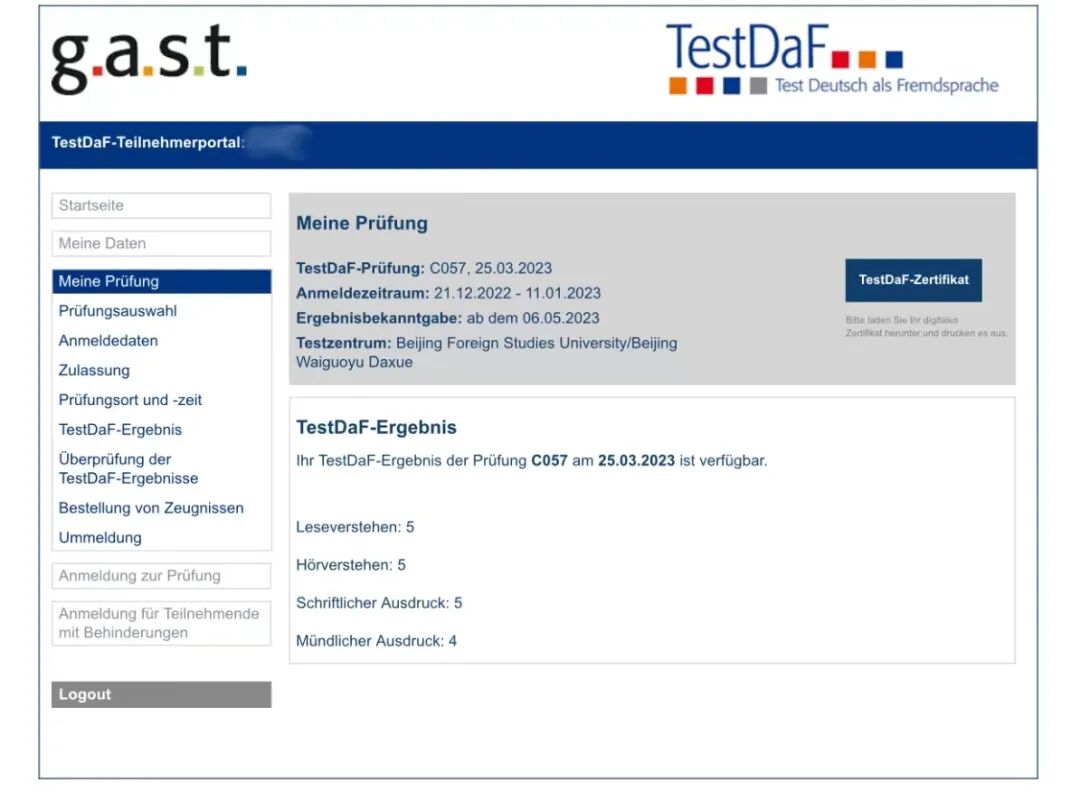Image resolution: width=1080 pixels, height=812 pixels.
Task: Click the Testzentrum Beijing Foreign Studies text
Action: (x=487, y=353)
